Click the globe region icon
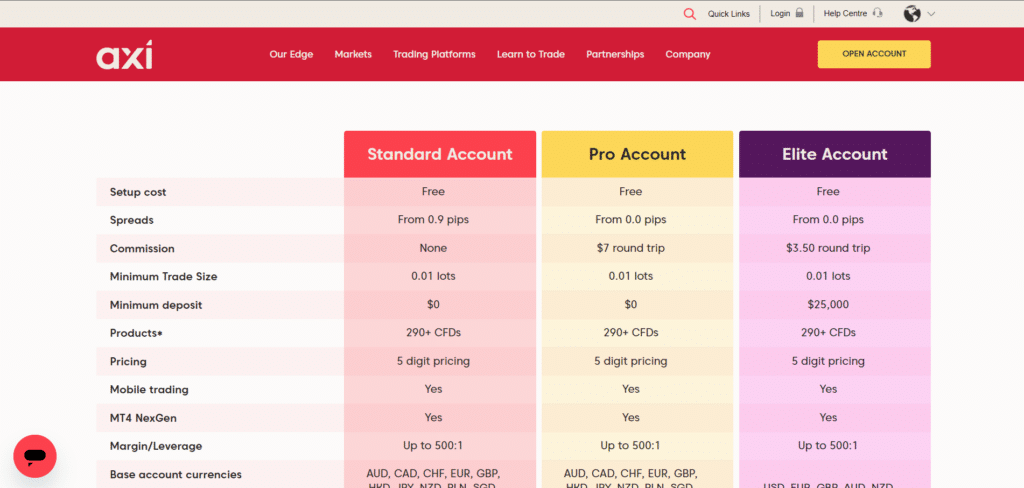 912,14
